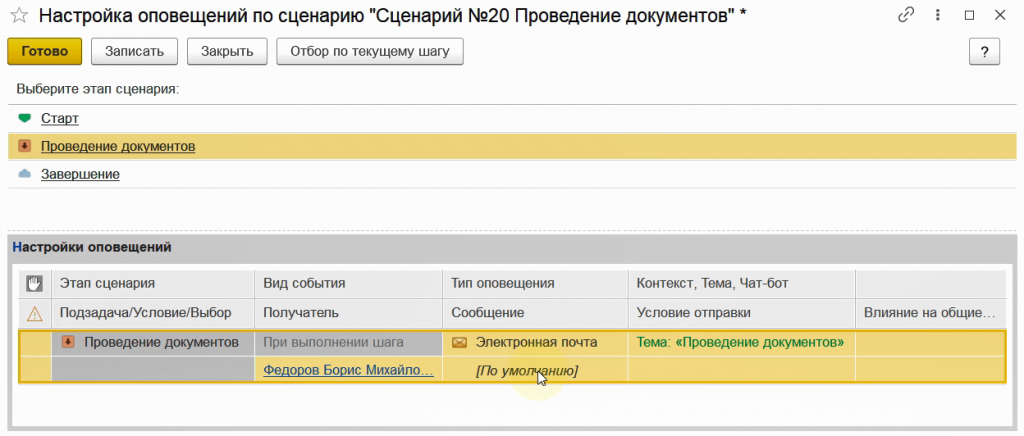Open recipient Федоров Борис Михайлович link

(x=348, y=370)
